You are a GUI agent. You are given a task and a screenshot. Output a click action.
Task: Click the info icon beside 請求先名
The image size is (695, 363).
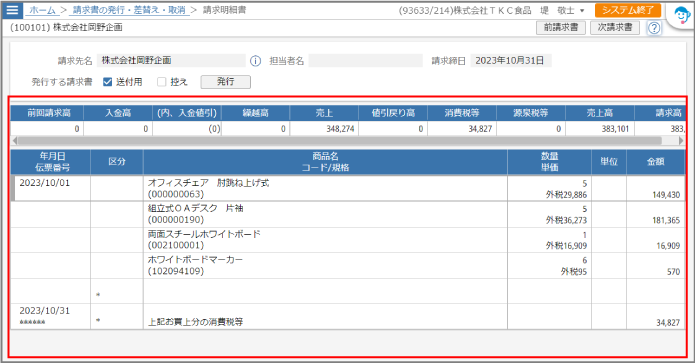[255, 61]
